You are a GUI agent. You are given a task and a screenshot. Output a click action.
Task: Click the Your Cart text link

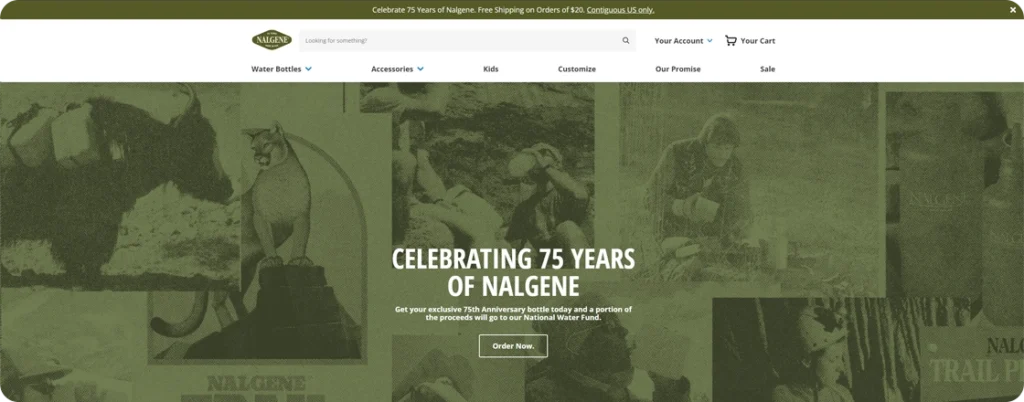[x=758, y=40]
